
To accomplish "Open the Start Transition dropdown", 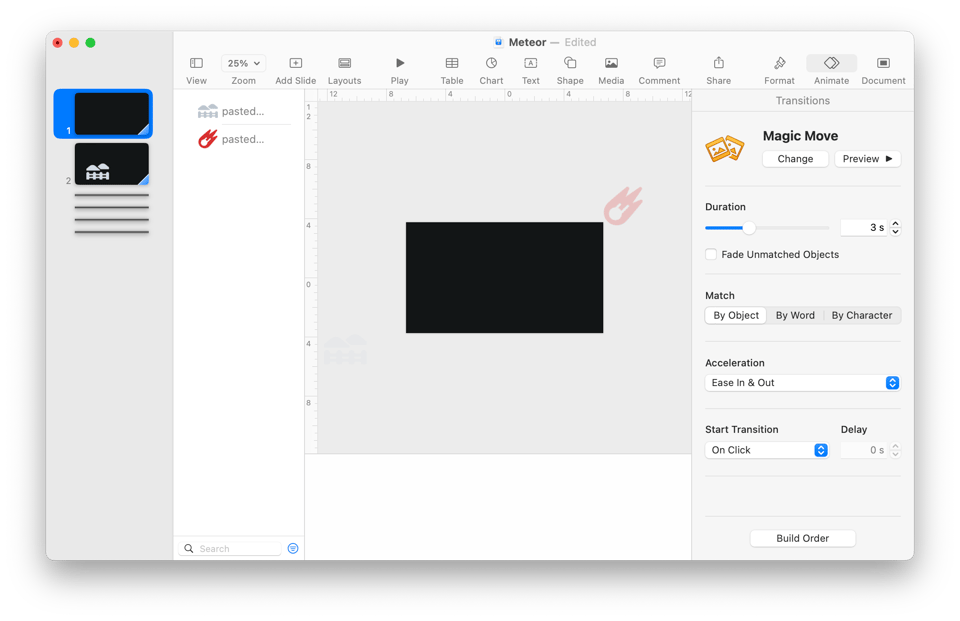I will click(766, 449).
